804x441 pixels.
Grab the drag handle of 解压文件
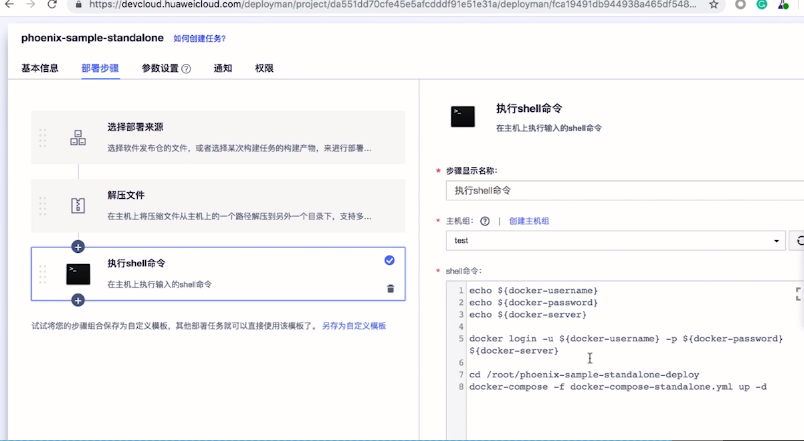click(x=43, y=206)
